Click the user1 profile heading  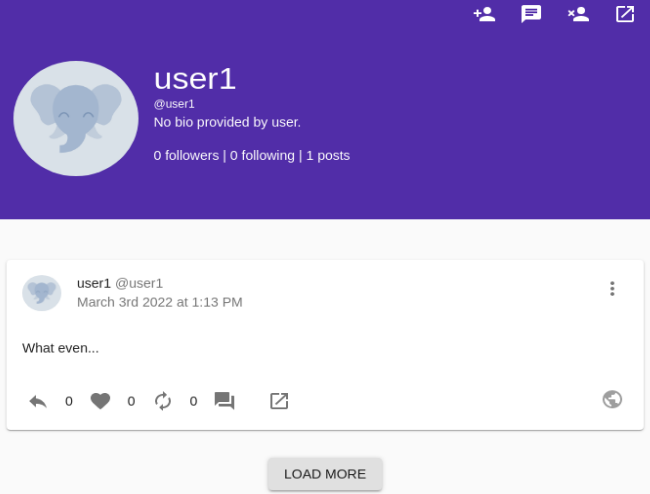coord(195,80)
